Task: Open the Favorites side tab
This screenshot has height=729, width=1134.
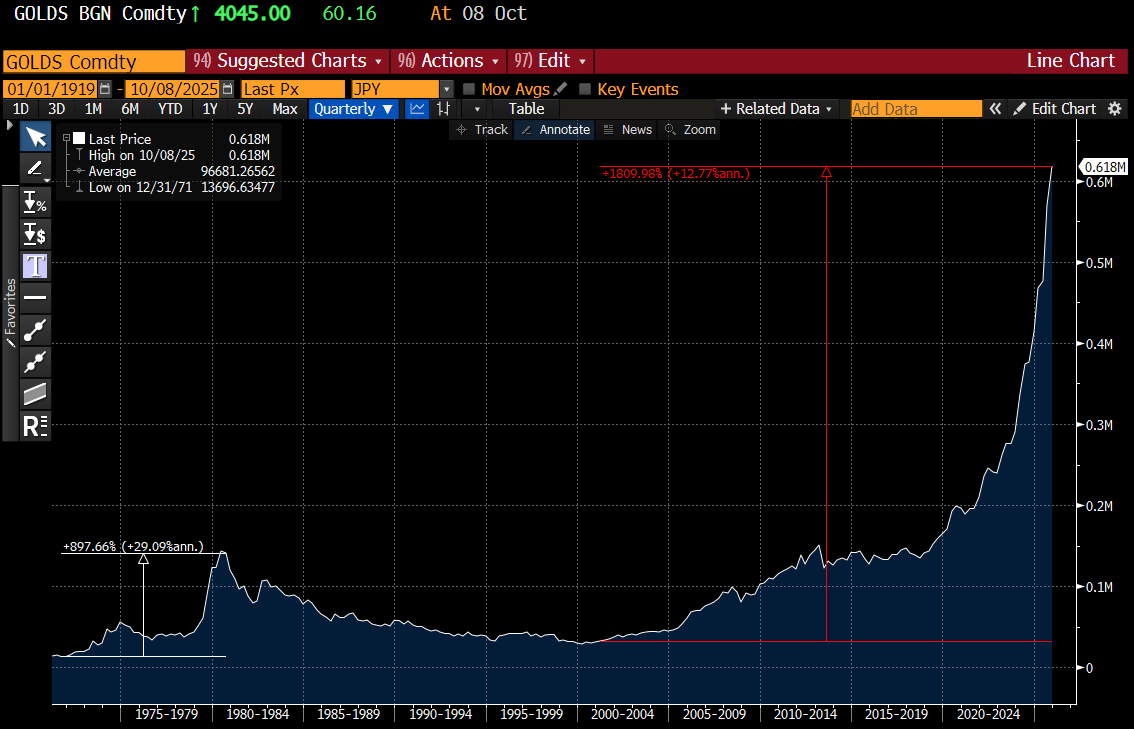Action: pos(10,312)
